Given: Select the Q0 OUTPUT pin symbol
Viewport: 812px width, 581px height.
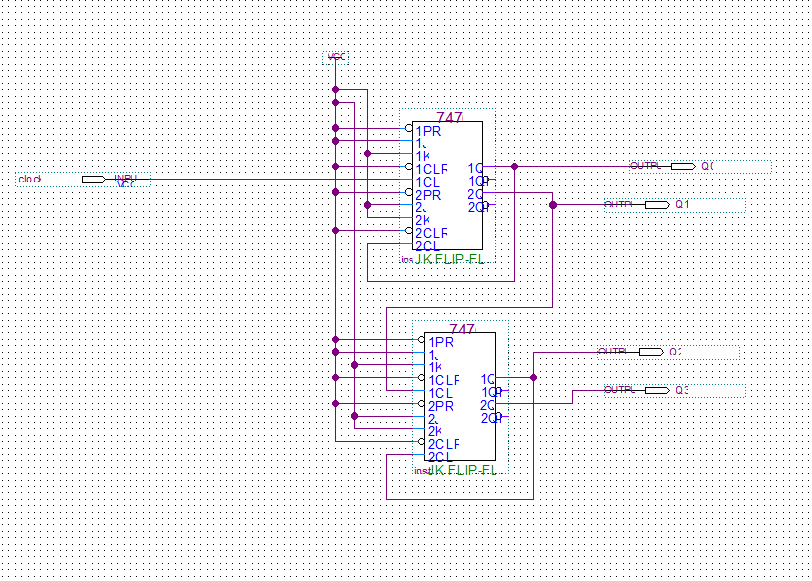Looking at the screenshot, I should click(x=684, y=164).
